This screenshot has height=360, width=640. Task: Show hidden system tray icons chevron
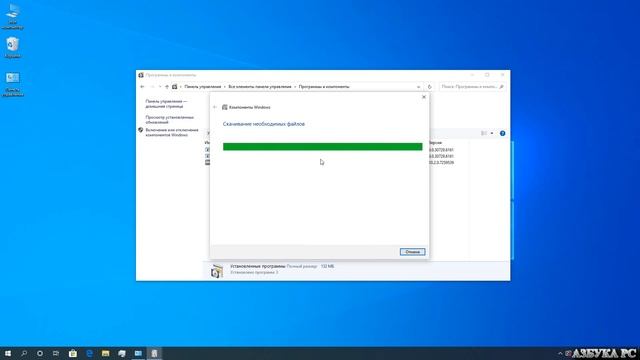coord(560,353)
